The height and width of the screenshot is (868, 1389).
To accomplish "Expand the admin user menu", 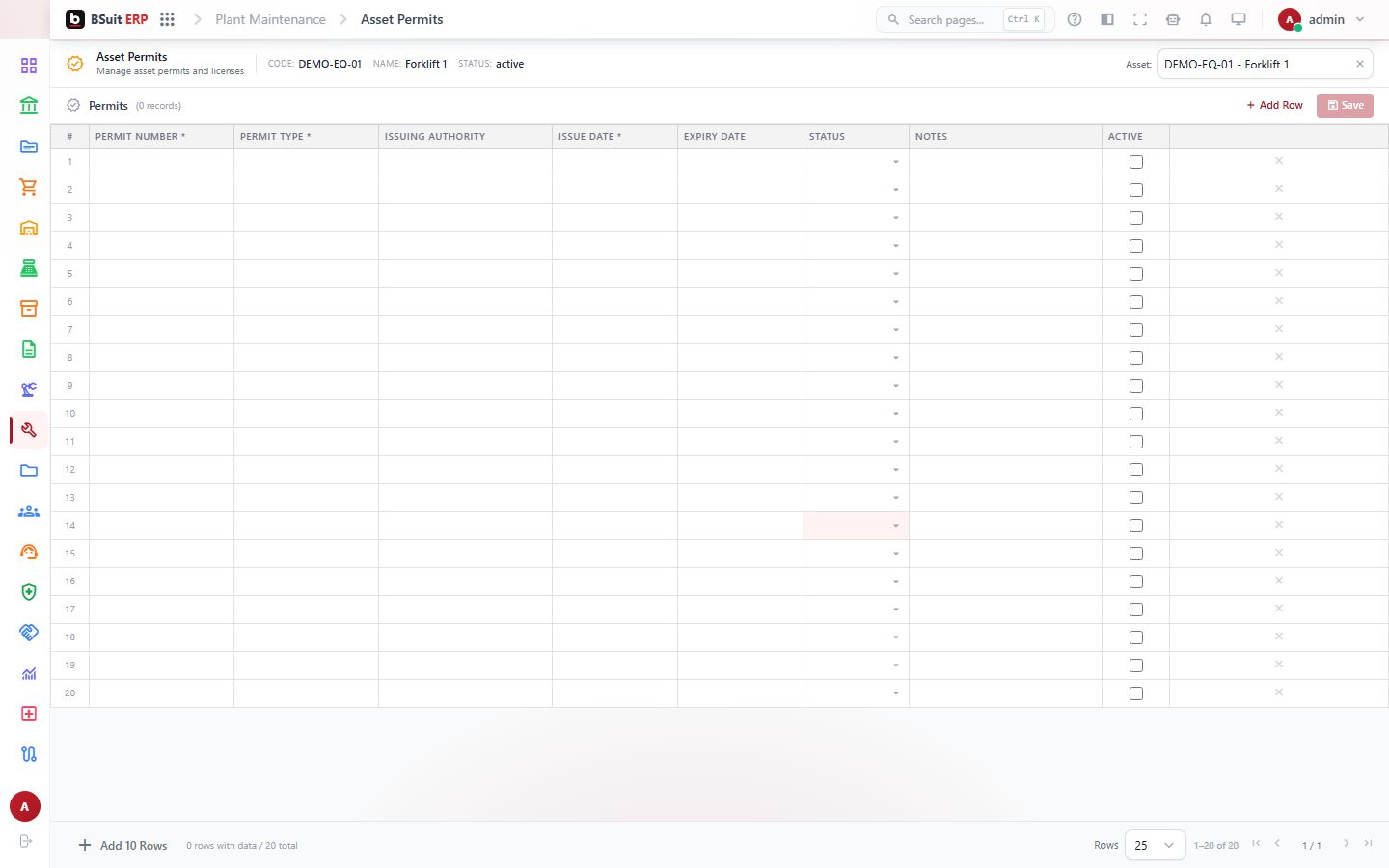I will (1321, 19).
